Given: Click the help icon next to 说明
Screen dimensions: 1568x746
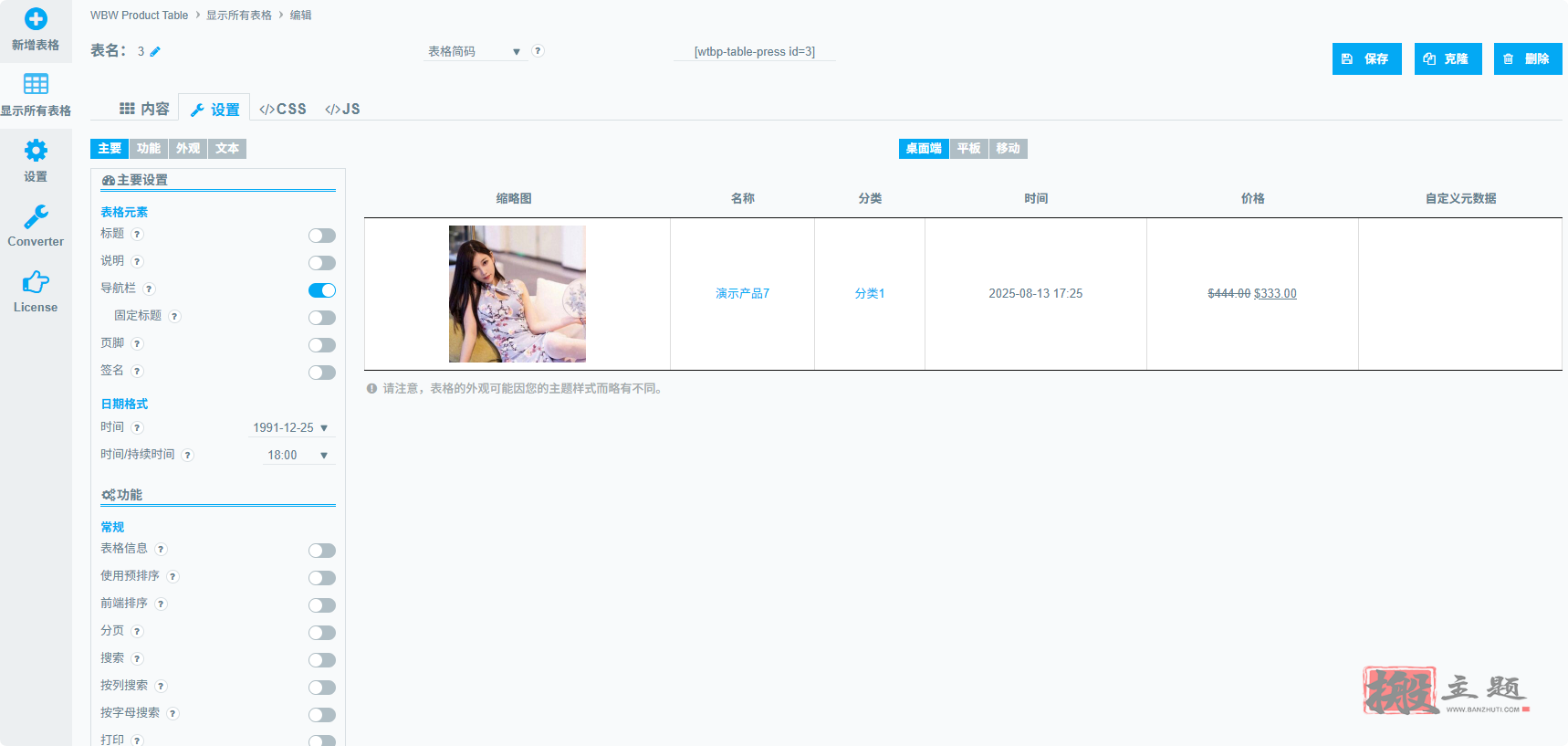Looking at the screenshot, I should tap(137, 262).
